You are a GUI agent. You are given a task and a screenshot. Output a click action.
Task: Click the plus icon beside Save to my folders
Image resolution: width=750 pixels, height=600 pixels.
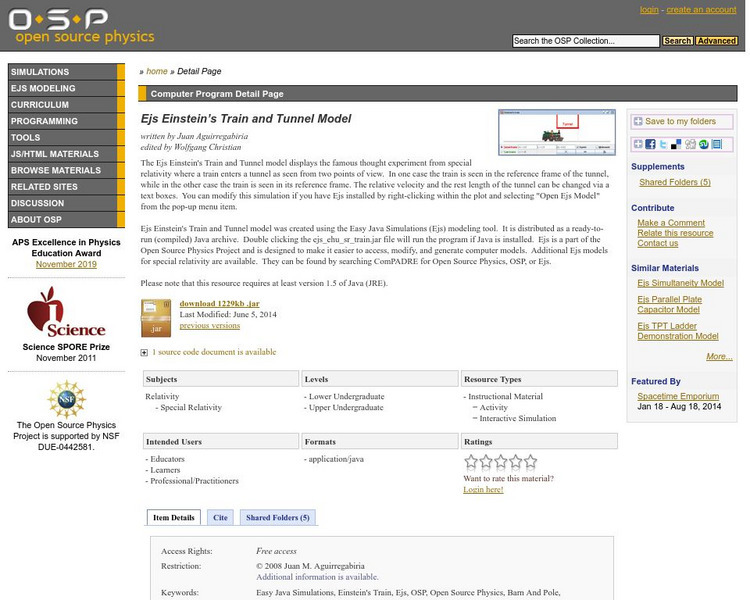coord(638,122)
